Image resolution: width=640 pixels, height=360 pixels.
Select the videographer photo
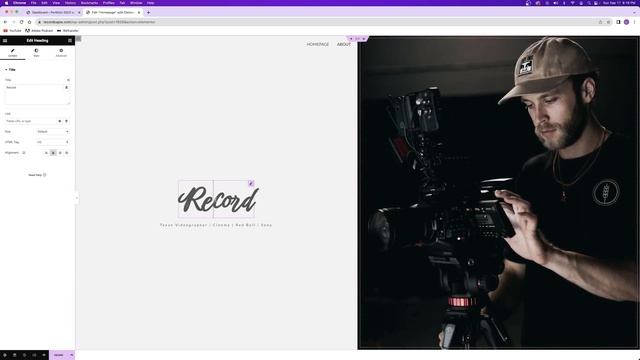tap(498, 193)
